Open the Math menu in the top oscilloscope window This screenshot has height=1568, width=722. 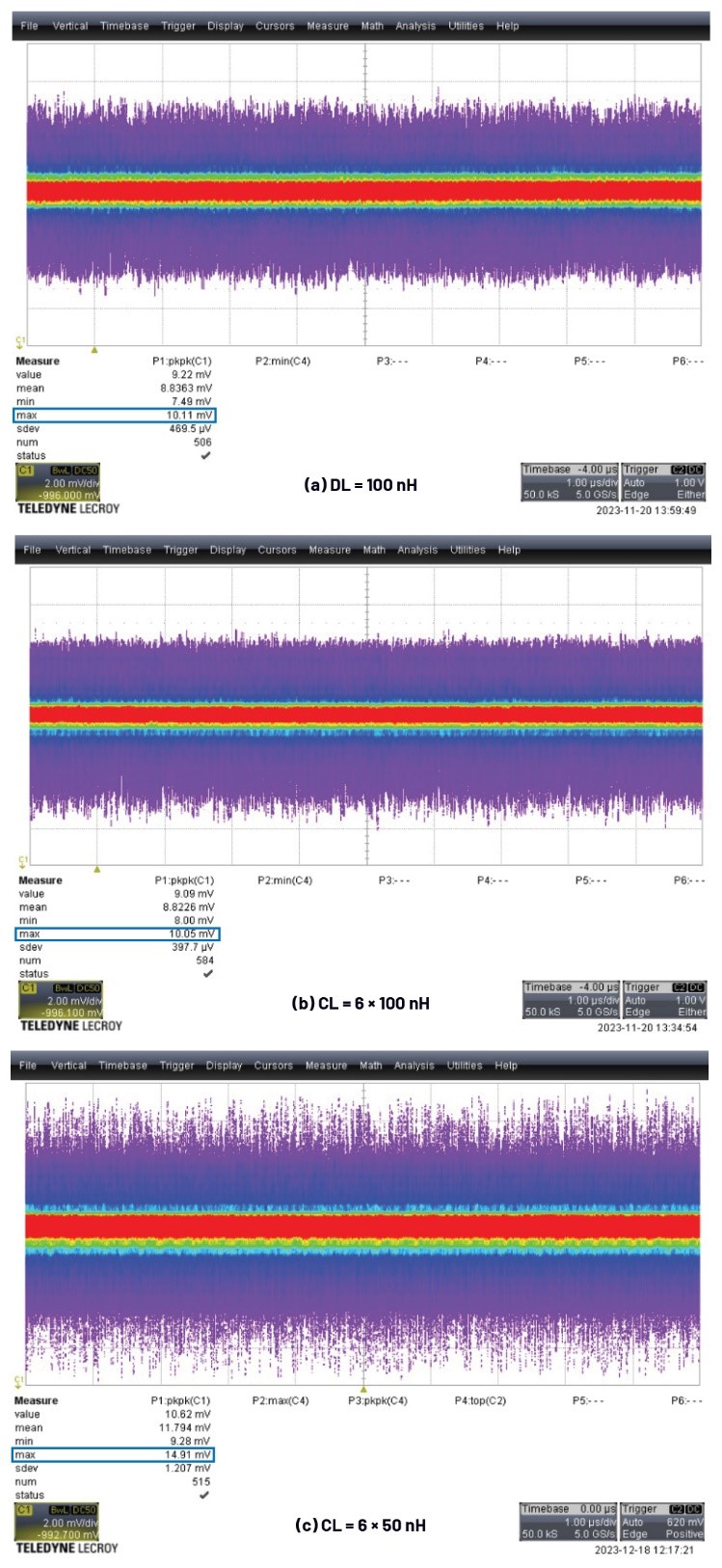coord(372,26)
